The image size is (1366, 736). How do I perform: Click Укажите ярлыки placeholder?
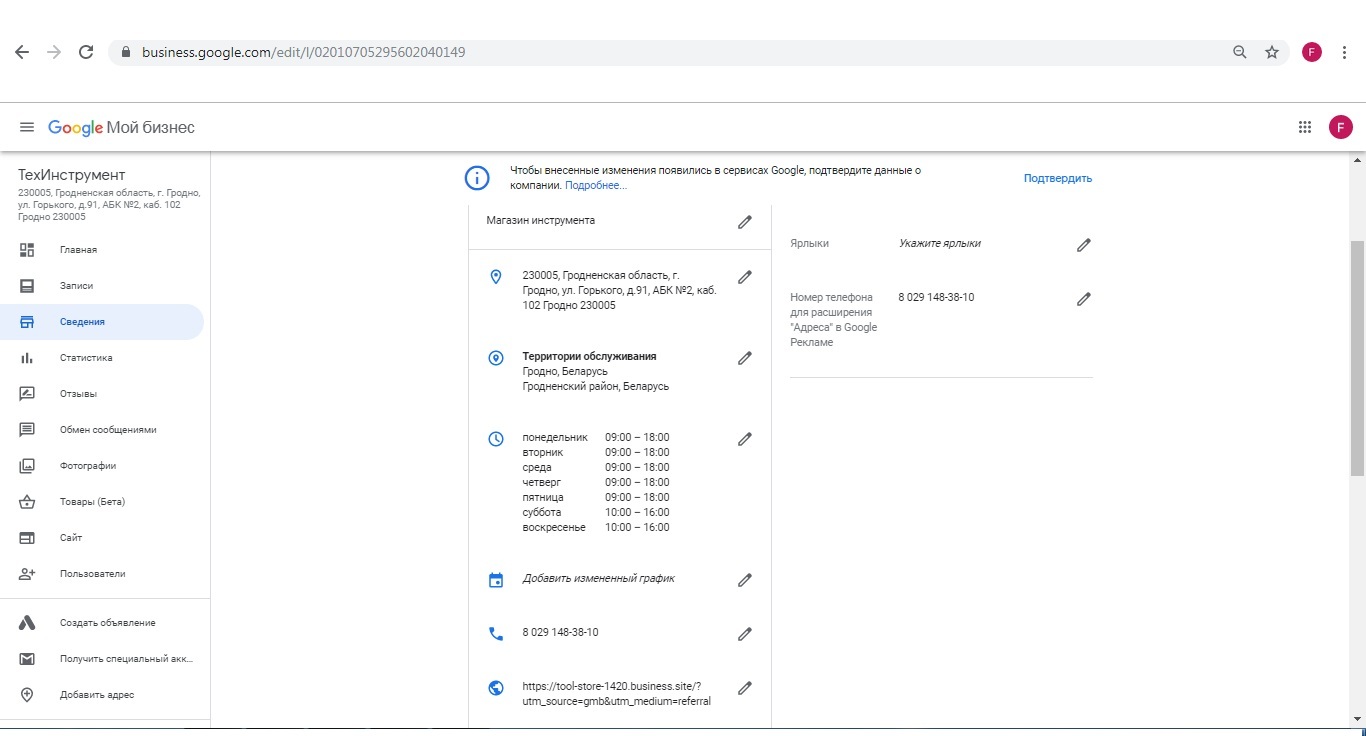(x=940, y=243)
